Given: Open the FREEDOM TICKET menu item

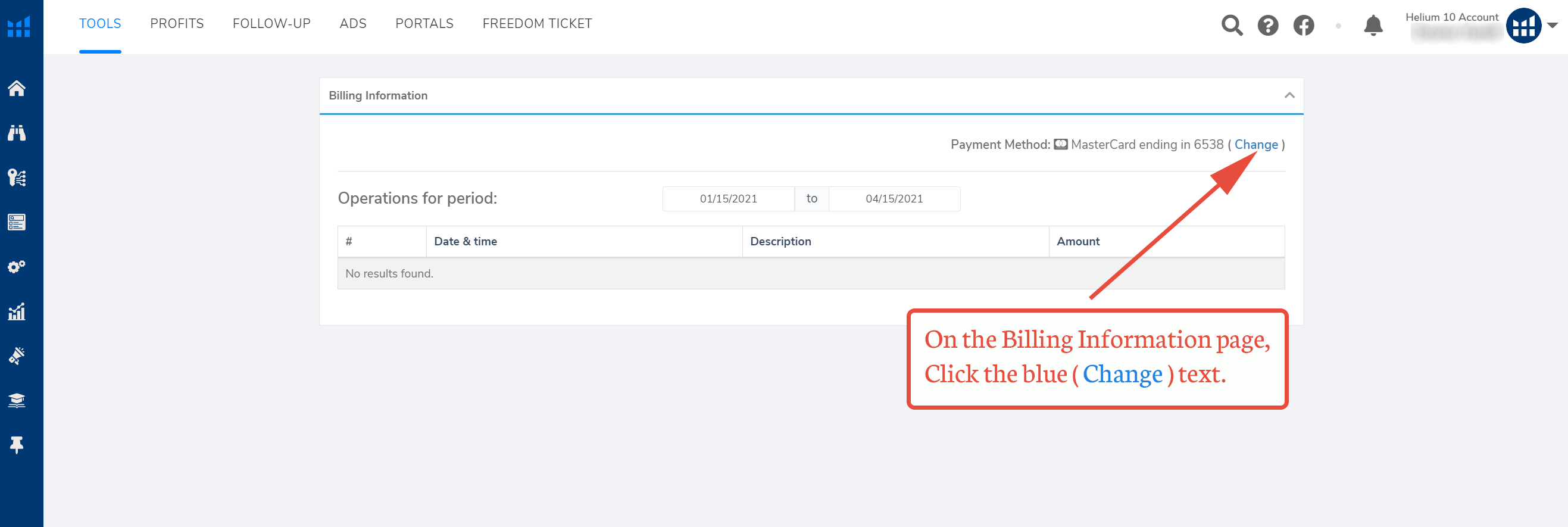Looking at the screenshot, I should pyautogui.click(x=537, y=24).
